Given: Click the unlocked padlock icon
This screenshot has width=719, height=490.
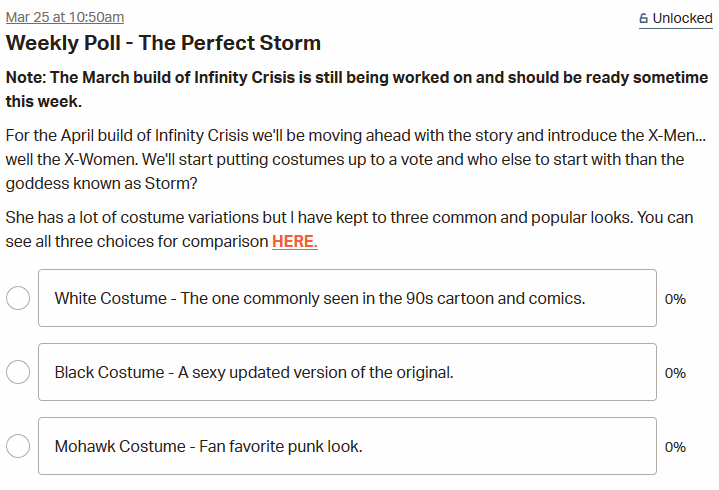Looking at the screenshot, I should point(643,18).
